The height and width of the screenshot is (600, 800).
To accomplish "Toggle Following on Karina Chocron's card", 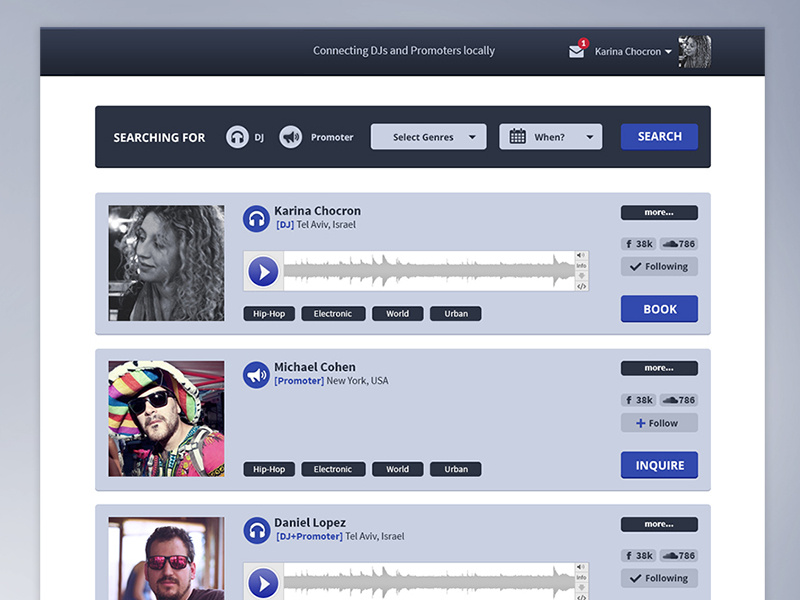I will (x=659, y=266).
